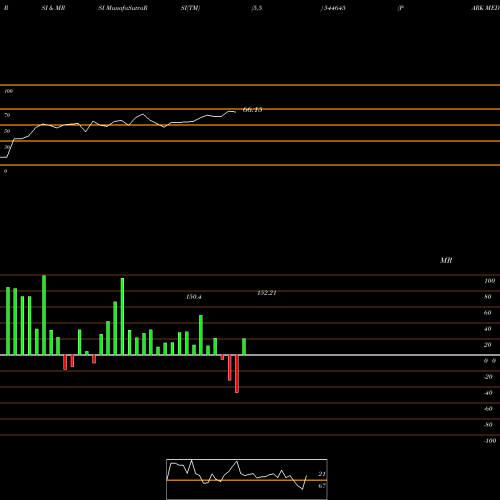Click the 21 label in mini chart
The width and height of the screenshot is (500, 500).
[x=322, y=474]
